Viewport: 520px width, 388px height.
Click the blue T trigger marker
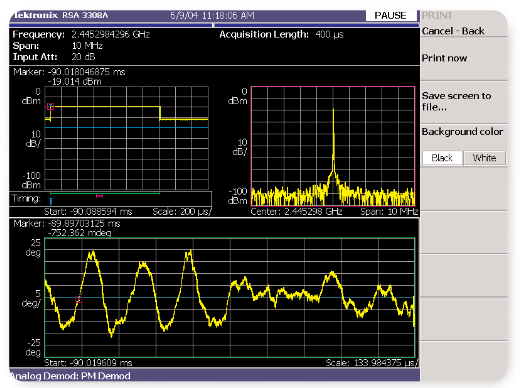tap(51, 201)
